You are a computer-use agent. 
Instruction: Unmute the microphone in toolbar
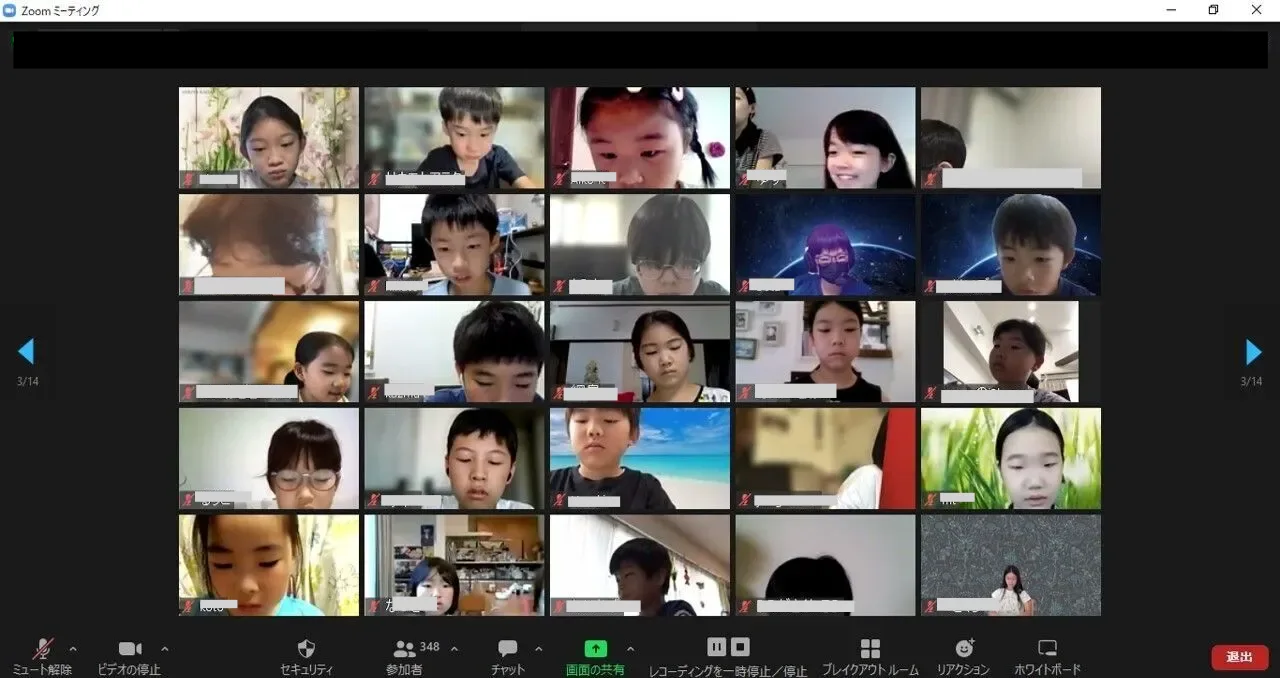(43, 648)
